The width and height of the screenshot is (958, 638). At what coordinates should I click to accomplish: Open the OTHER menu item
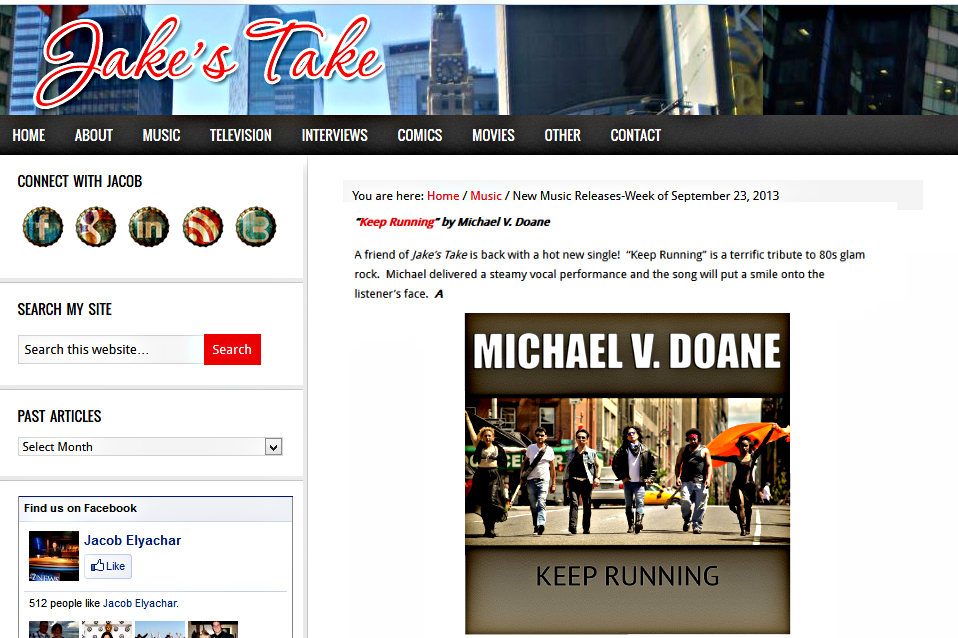coord(562,135)
